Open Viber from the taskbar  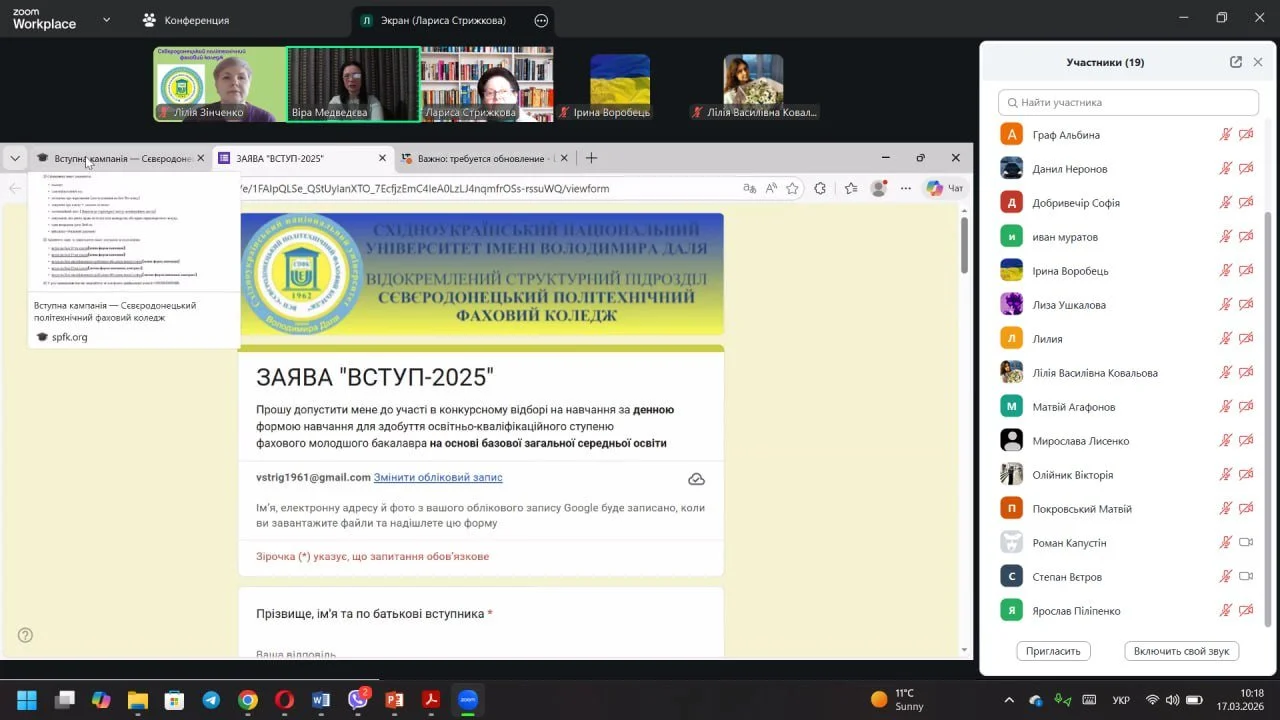358,700
